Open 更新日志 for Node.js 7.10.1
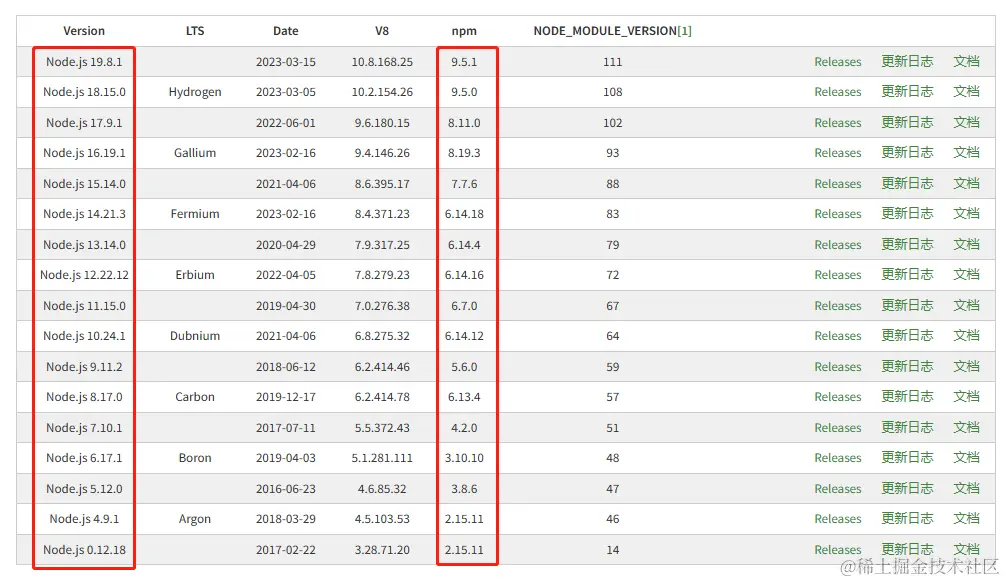 (x=907, y=427)
